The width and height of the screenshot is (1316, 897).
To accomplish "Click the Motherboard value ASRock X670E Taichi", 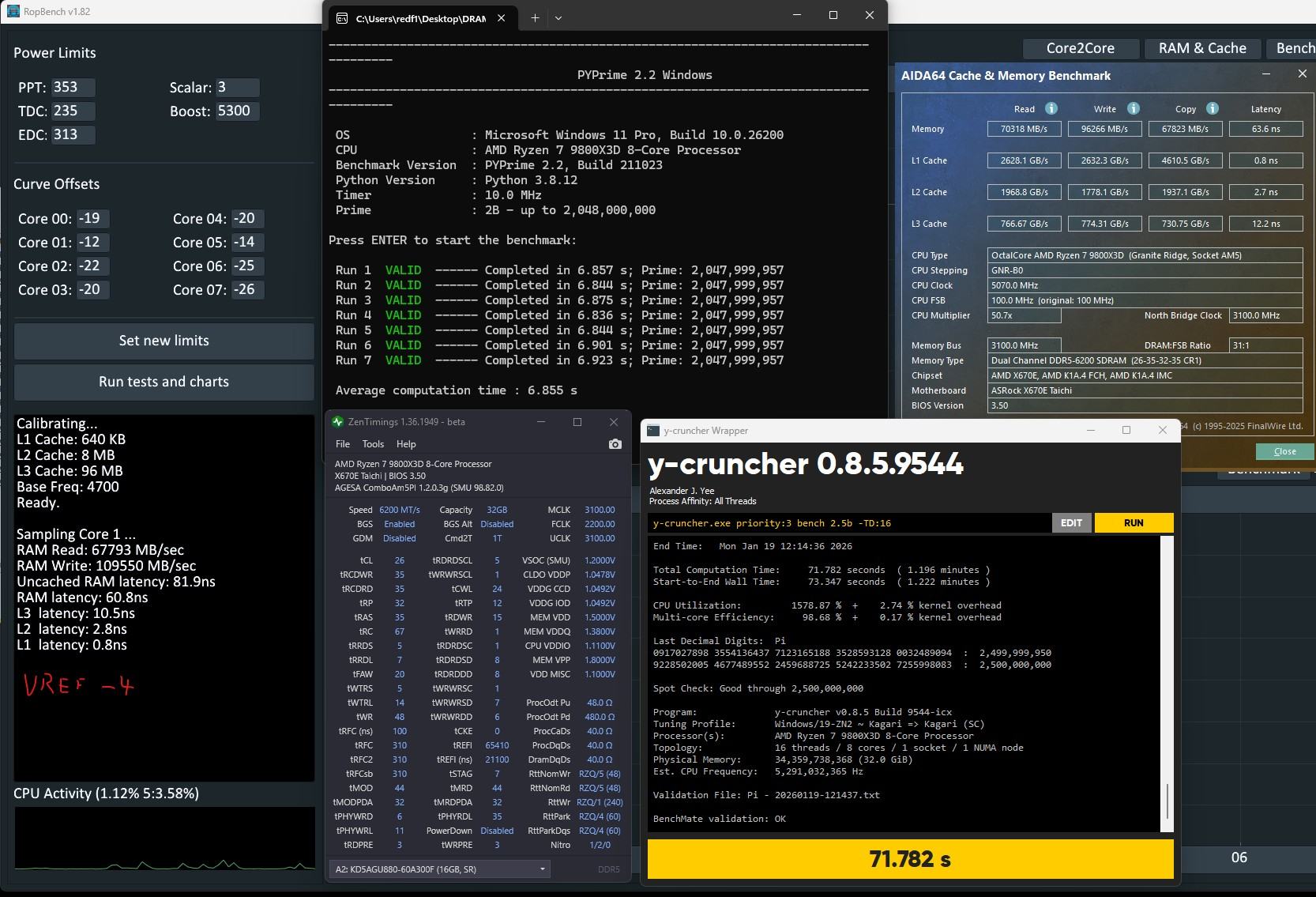I will (x=1145, y=390).
